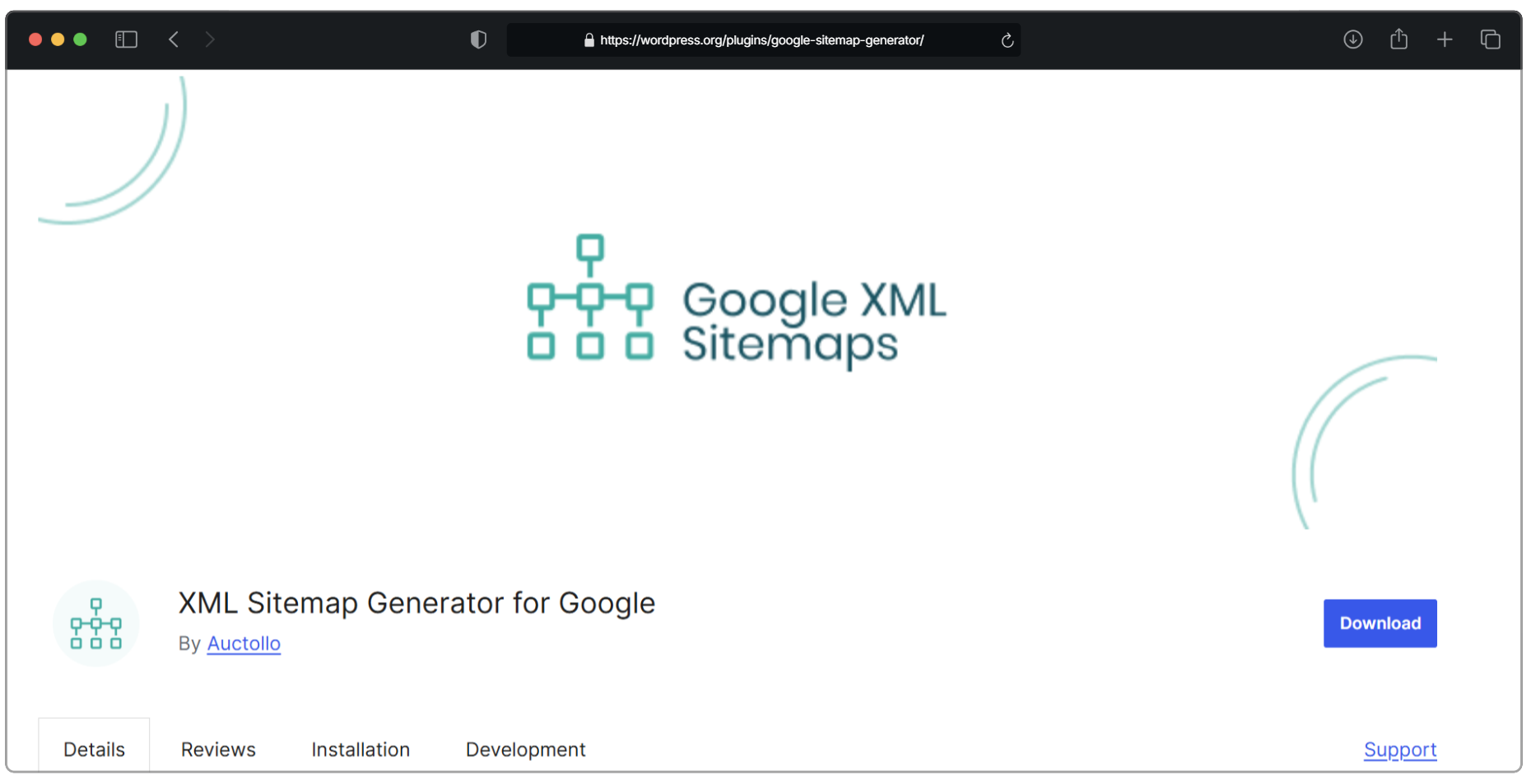The image size is (1531, 784).
Task: Go forward with the right arrow
Action: [210, 39]
